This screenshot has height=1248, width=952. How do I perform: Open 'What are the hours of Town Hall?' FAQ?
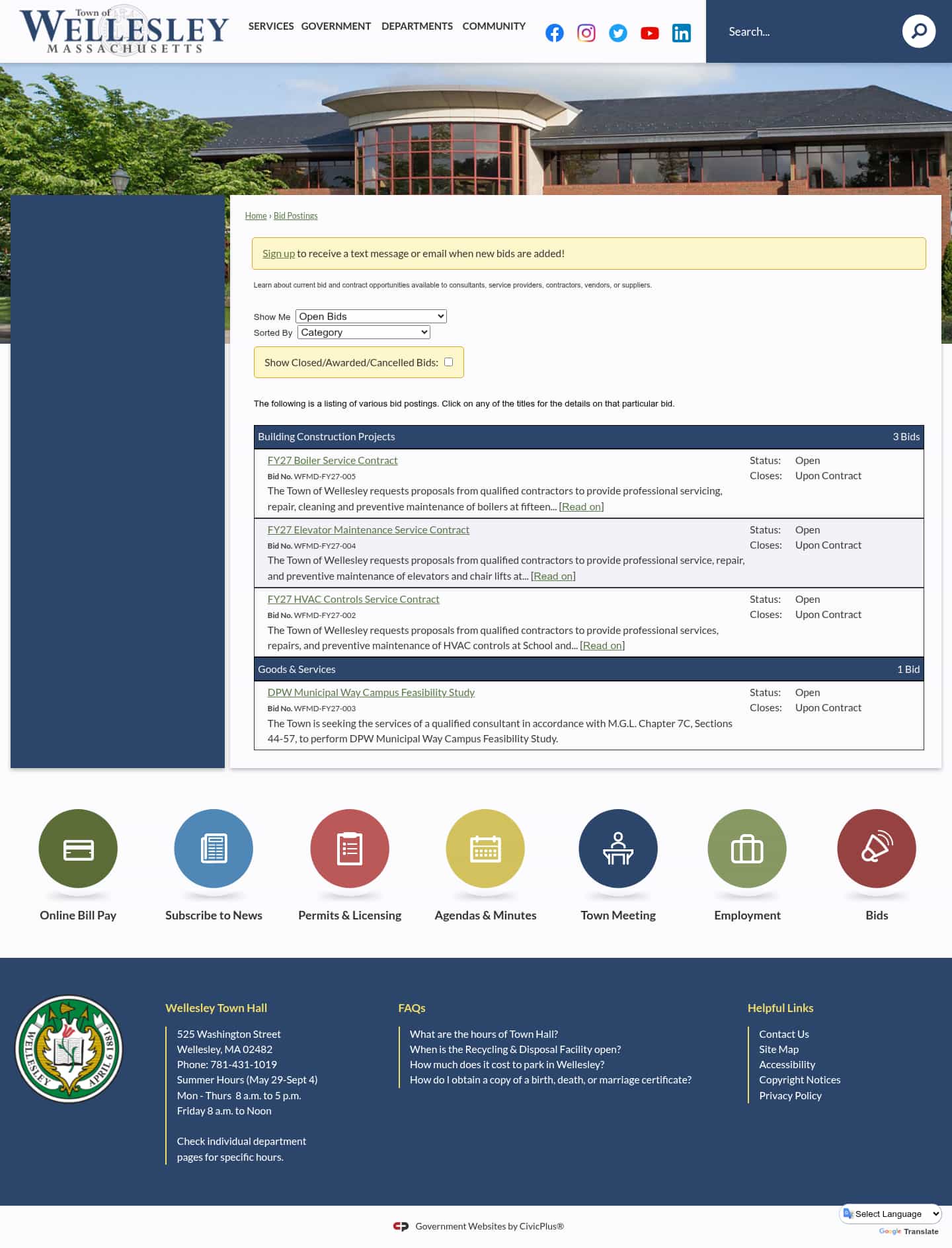[x=483, y=1034]
